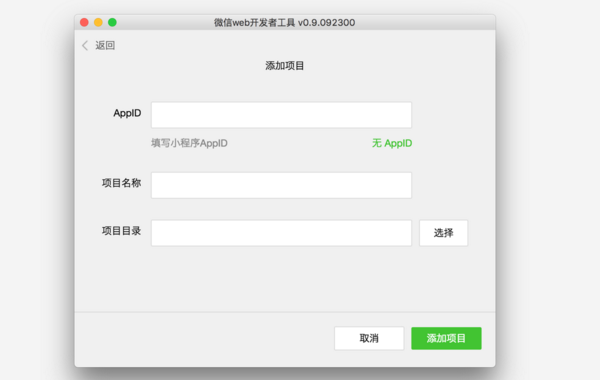The width and height of the screenshot is (600, 380).
Task: Focus the 项目名称 input field
Action: [281, 185]
